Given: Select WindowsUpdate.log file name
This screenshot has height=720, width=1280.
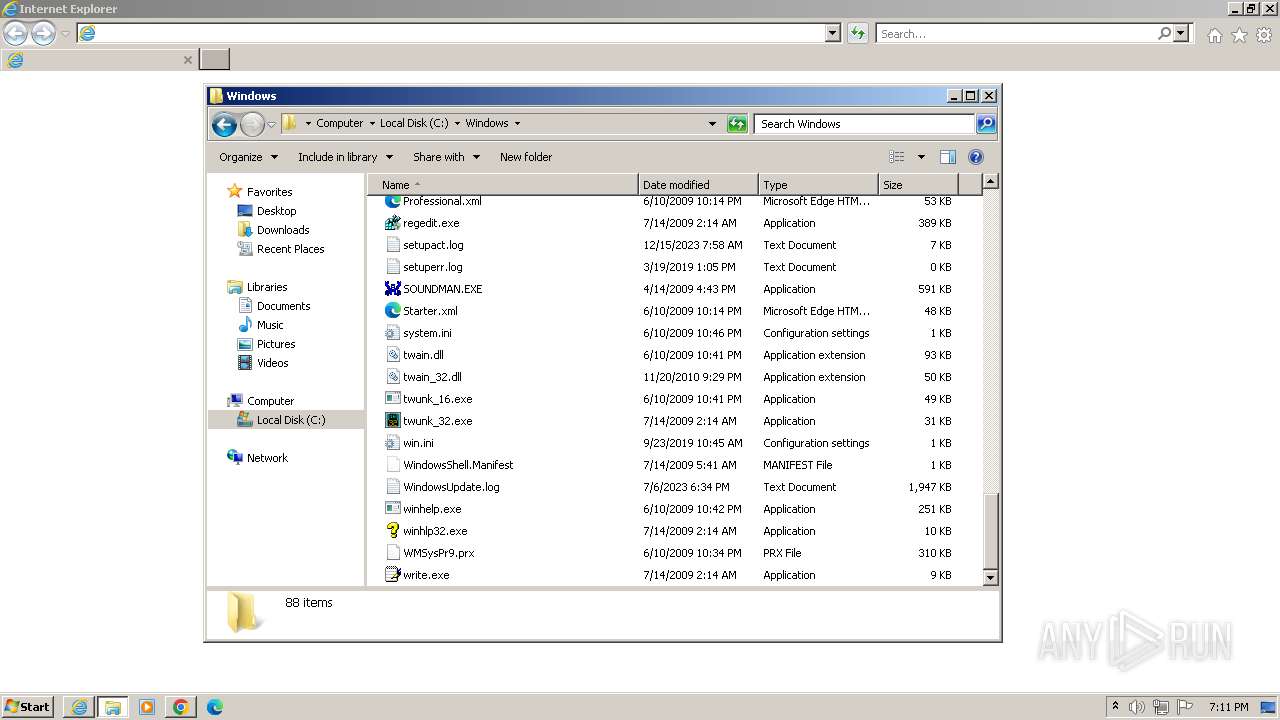Looking at the screenshot, I should pyautogui.click(x=451, y=487).
